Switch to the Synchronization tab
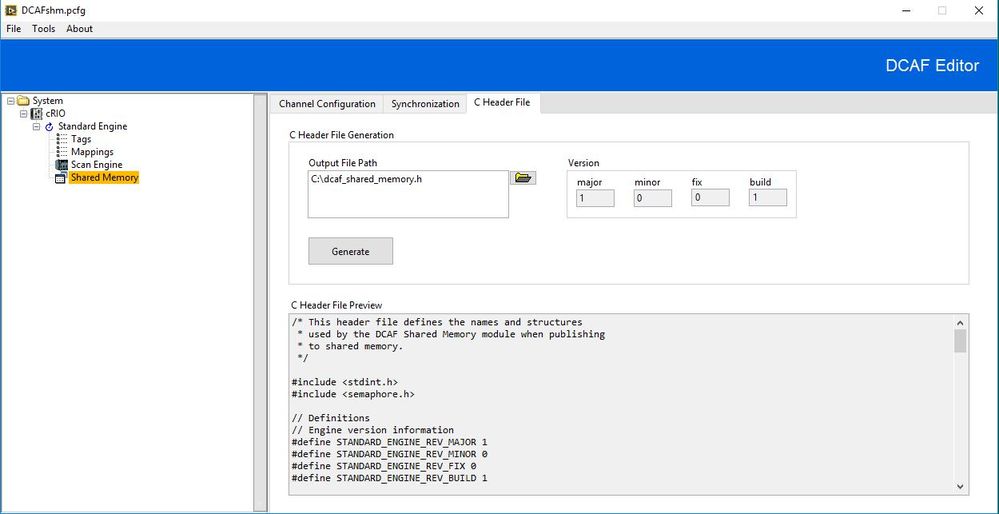 coord(425,104)
